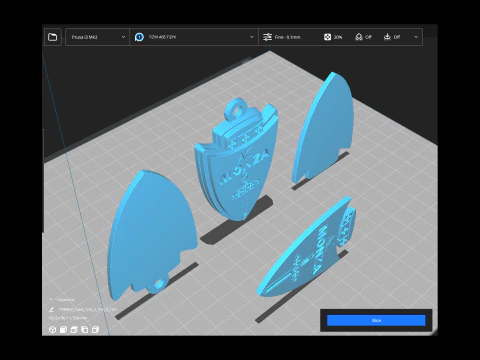This screenshot has height=360, width=480.
Task: Click the support Off indicator
Action: (x=363, y=37)
